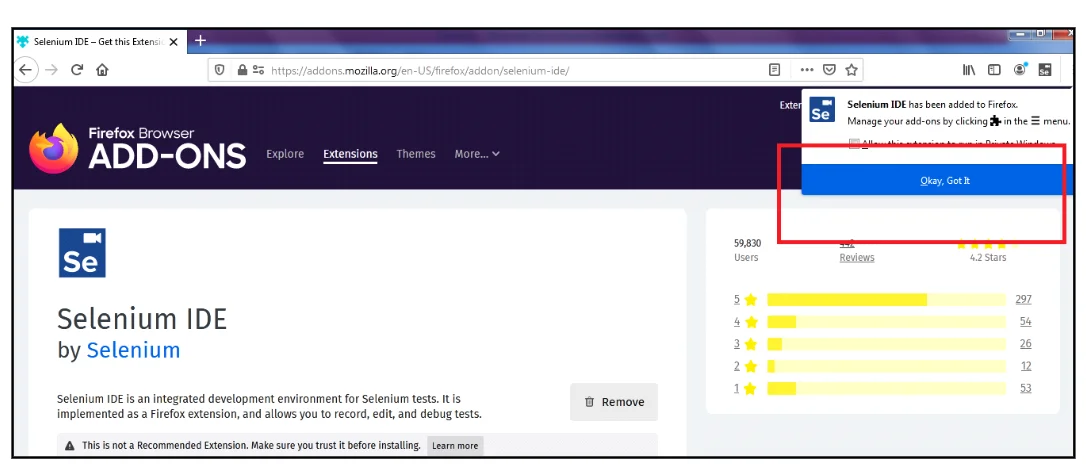This screenshot has height=471, width=1086.
Task: Click the Remove extension button
Action: click(x=614, y=402)
